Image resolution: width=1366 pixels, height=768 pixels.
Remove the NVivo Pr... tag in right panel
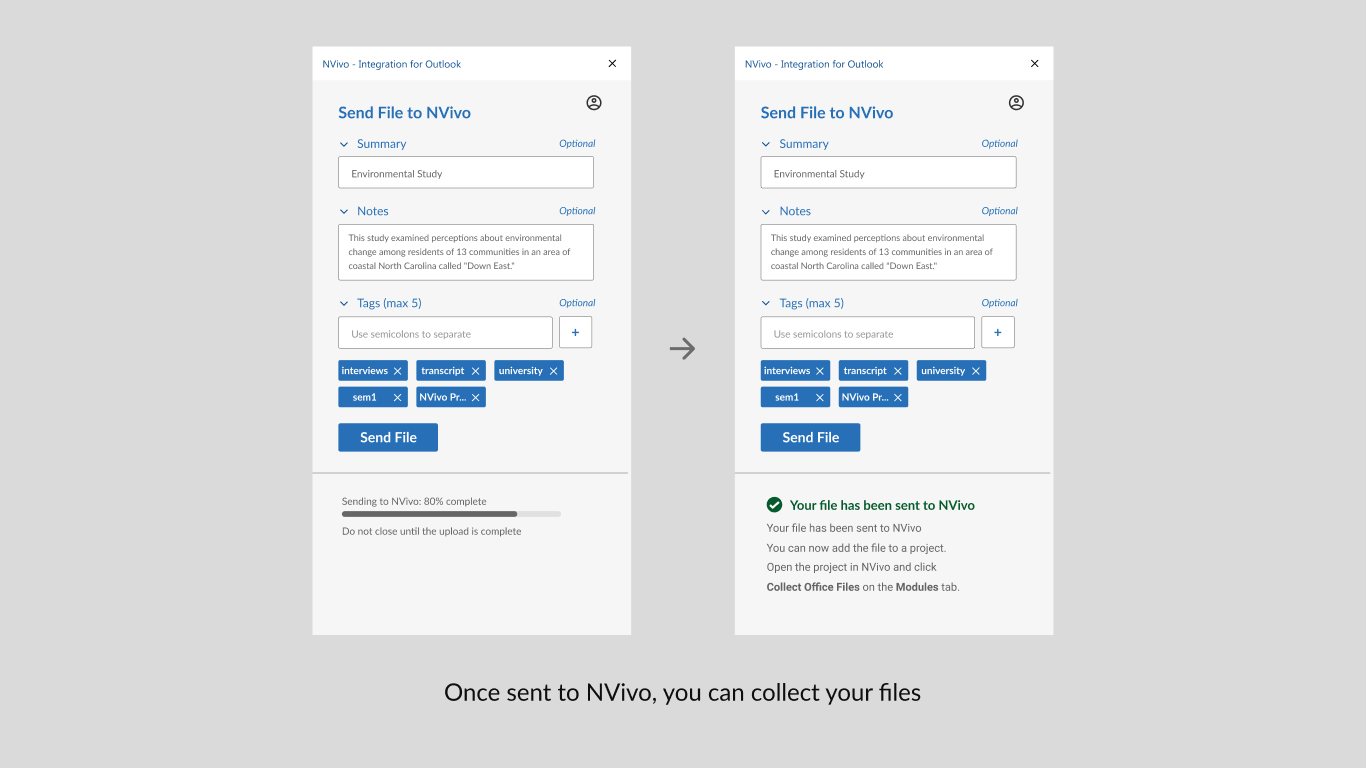(x=898, y=397)
